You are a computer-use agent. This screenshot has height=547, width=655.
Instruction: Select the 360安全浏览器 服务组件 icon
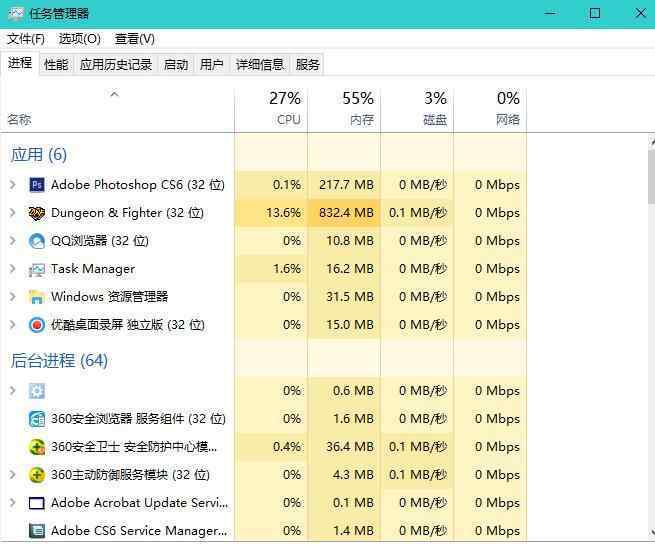[37, 419]
